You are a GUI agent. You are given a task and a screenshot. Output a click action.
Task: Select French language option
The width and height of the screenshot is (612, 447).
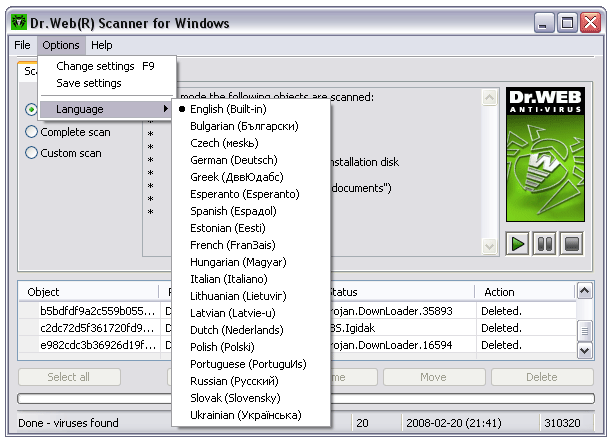[x=251, y=245]
